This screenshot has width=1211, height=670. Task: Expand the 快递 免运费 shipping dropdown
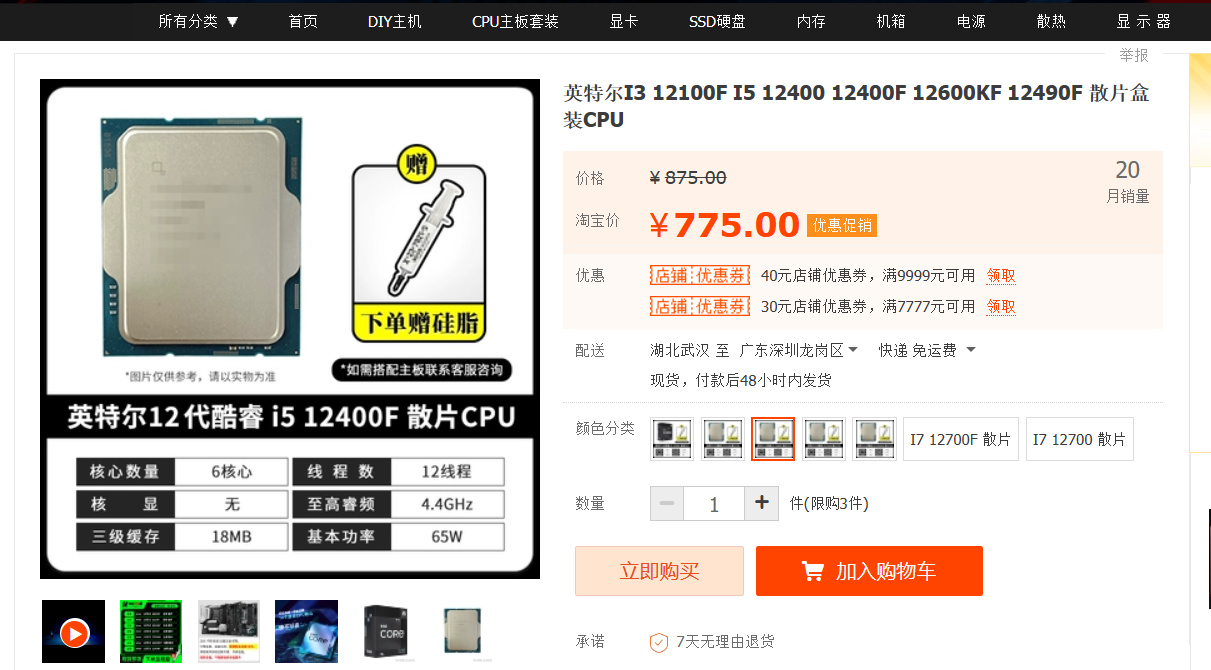(927, 350)
